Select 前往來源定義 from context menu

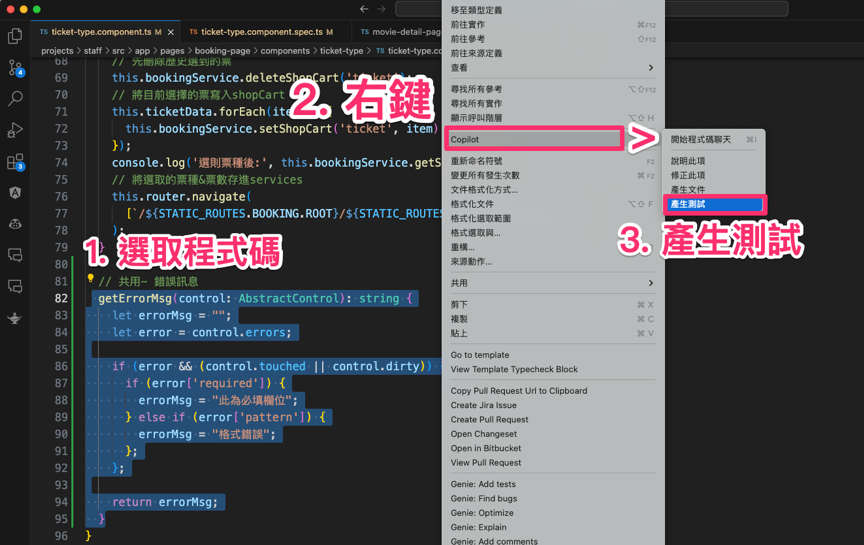click(553, 53)
